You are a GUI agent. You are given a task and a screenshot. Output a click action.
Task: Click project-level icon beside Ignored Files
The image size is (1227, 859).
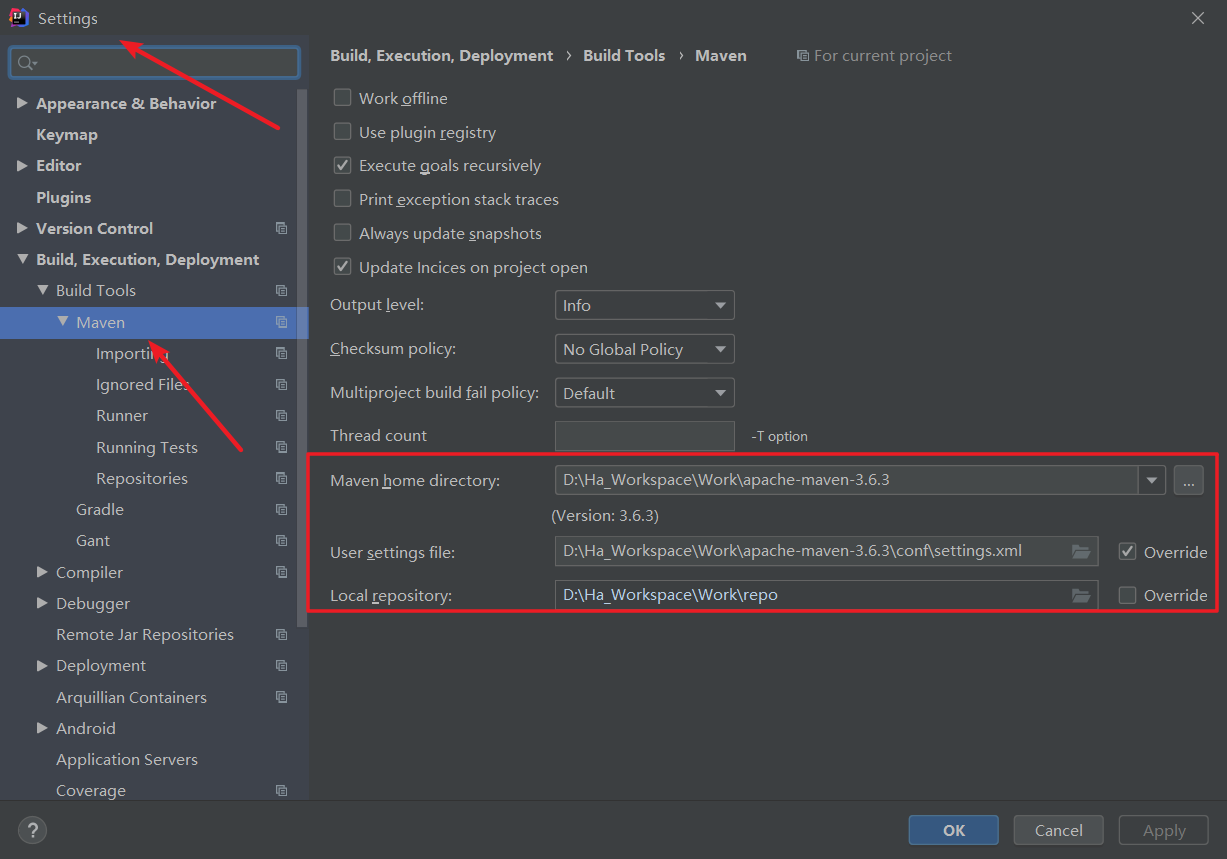pyautogui.click(x=281, y=385)
